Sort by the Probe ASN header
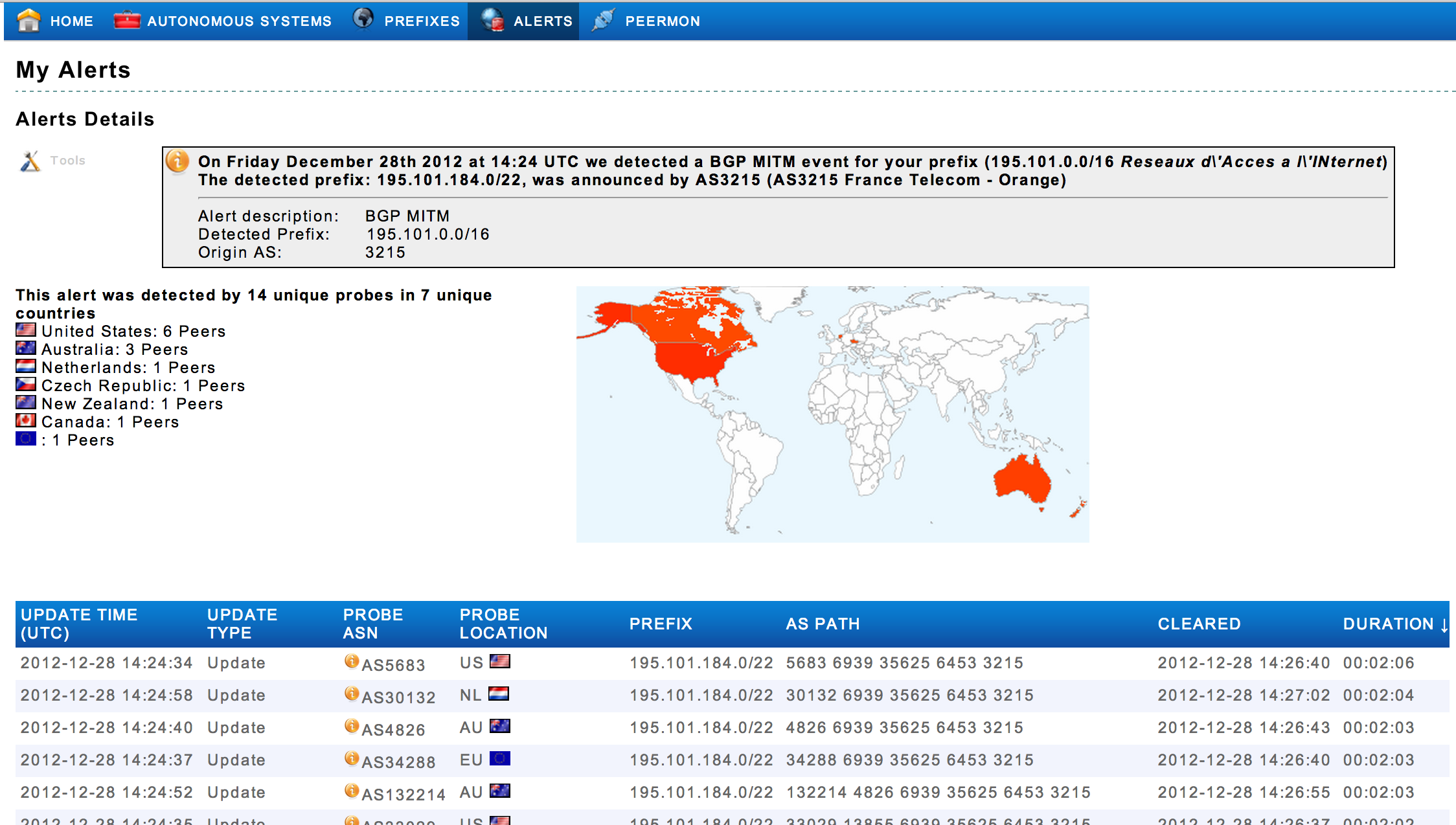This screenshot has height=825, width=1456. point(372,624)
